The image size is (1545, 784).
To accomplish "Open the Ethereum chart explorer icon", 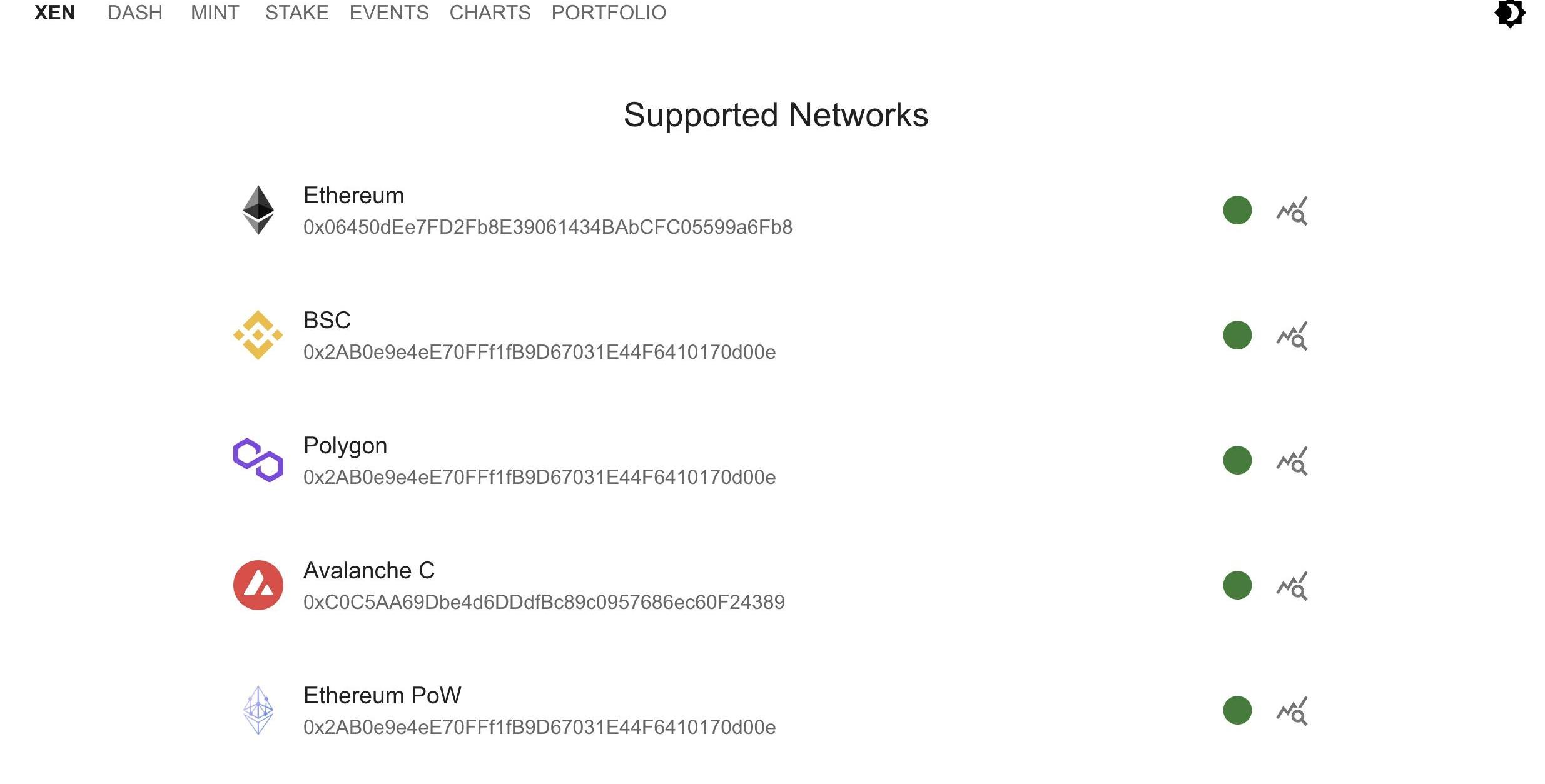I will click(x=1292, y=211).
